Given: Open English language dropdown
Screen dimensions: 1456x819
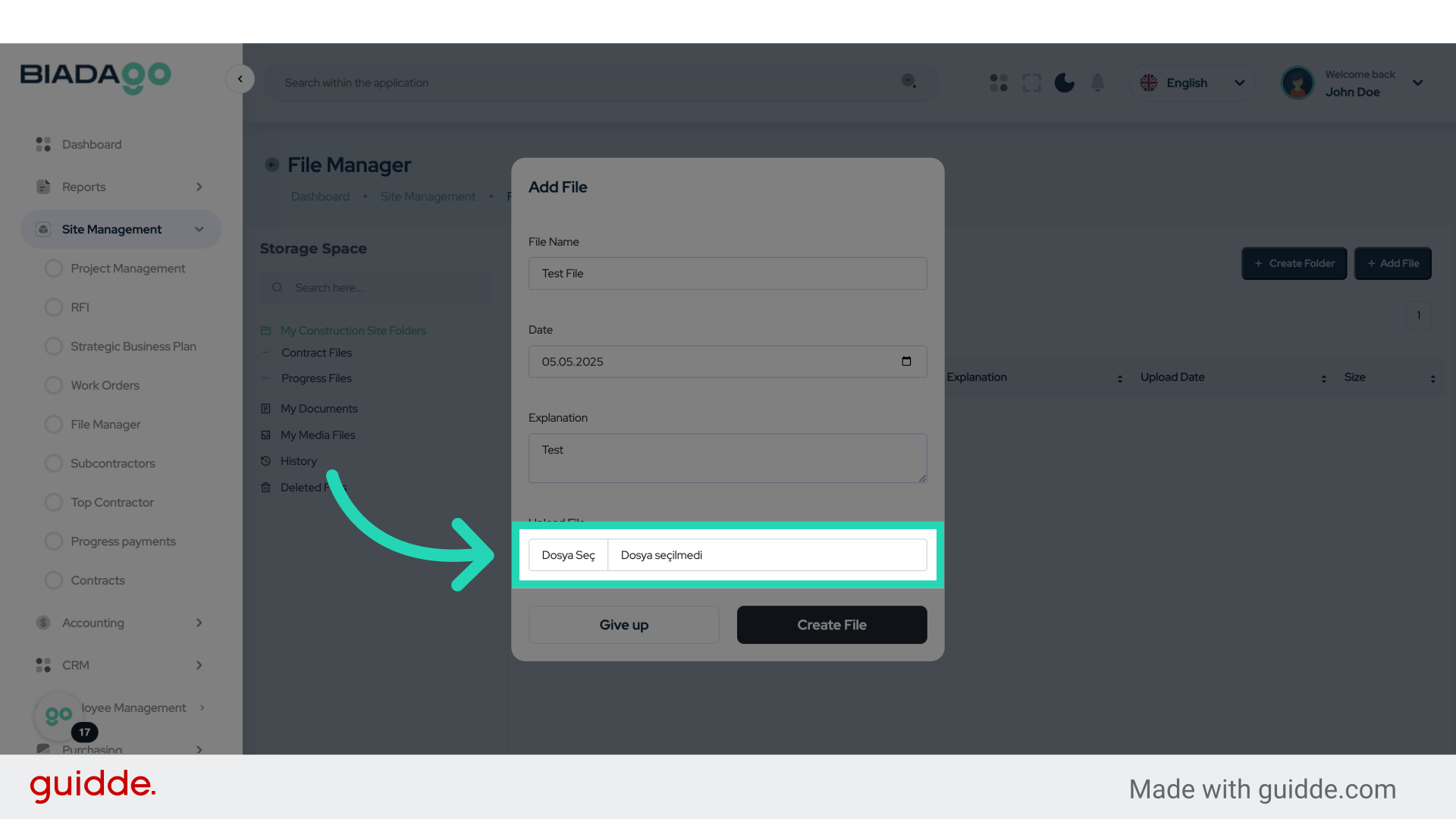Looking at the screenshot, I should pos(1192,83).
